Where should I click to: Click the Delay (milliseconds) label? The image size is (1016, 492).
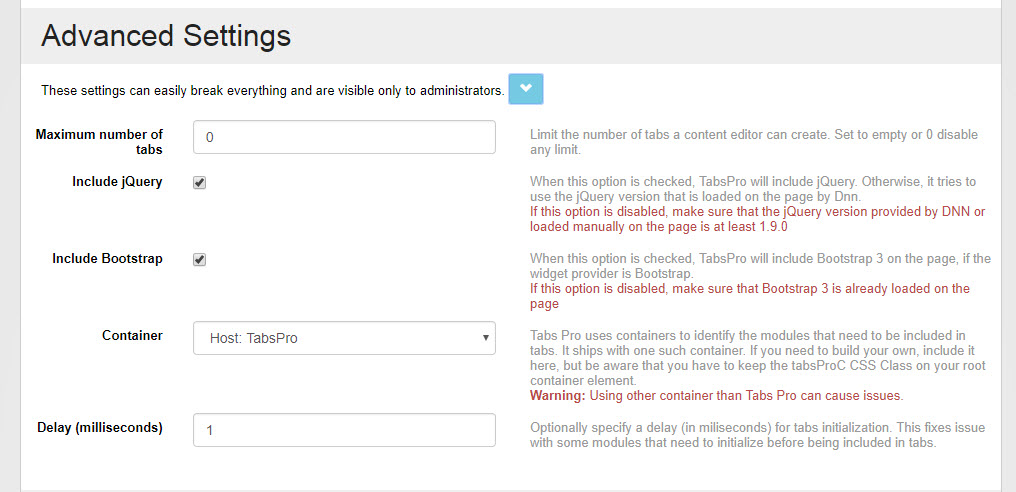pyautogui.click(x=98, y=428)
